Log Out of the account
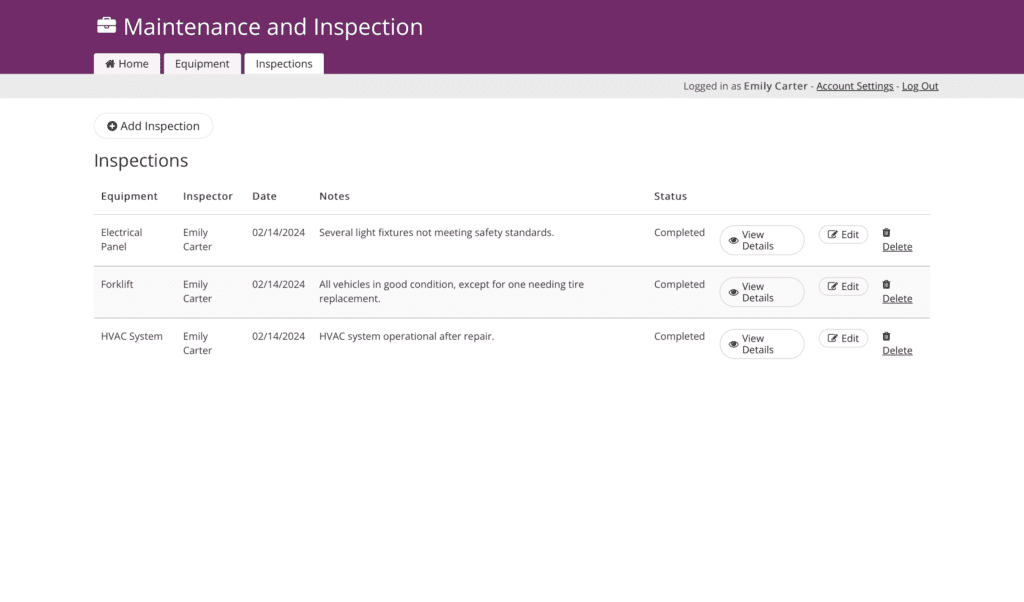This screenshot has width=1024, height=602. click(x=920, y=86)
